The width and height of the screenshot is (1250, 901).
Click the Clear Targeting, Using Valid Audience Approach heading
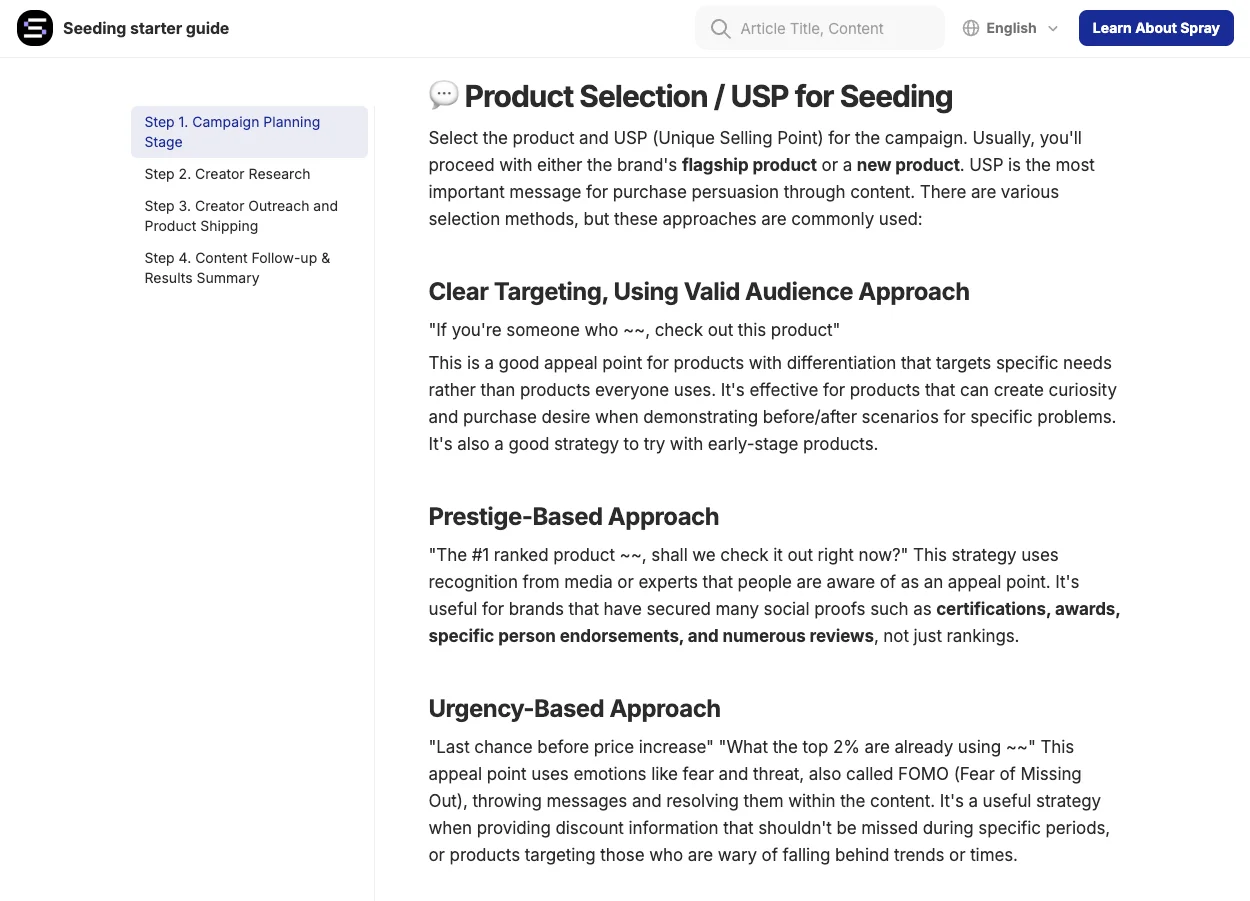click(x=699, y=292)
